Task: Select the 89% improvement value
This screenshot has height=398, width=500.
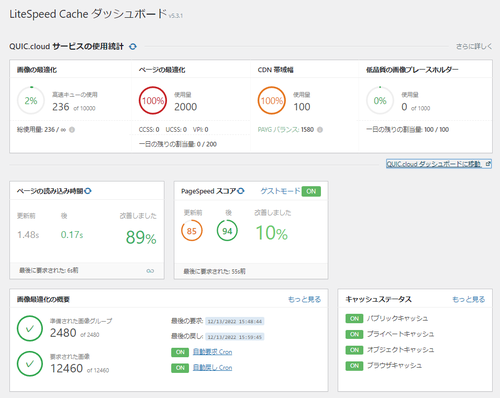Action: pyautogui.click(x=141, y=237)
